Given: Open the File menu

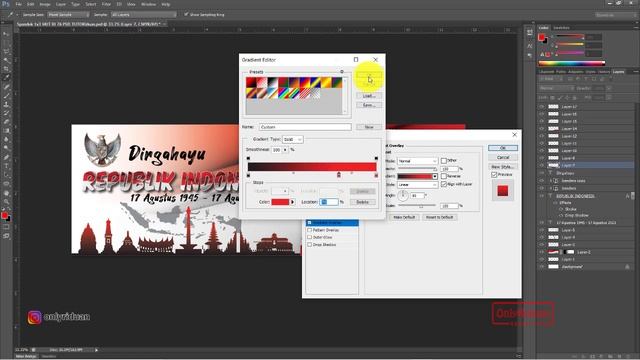Looking at the screenshot, I should 19,4.
